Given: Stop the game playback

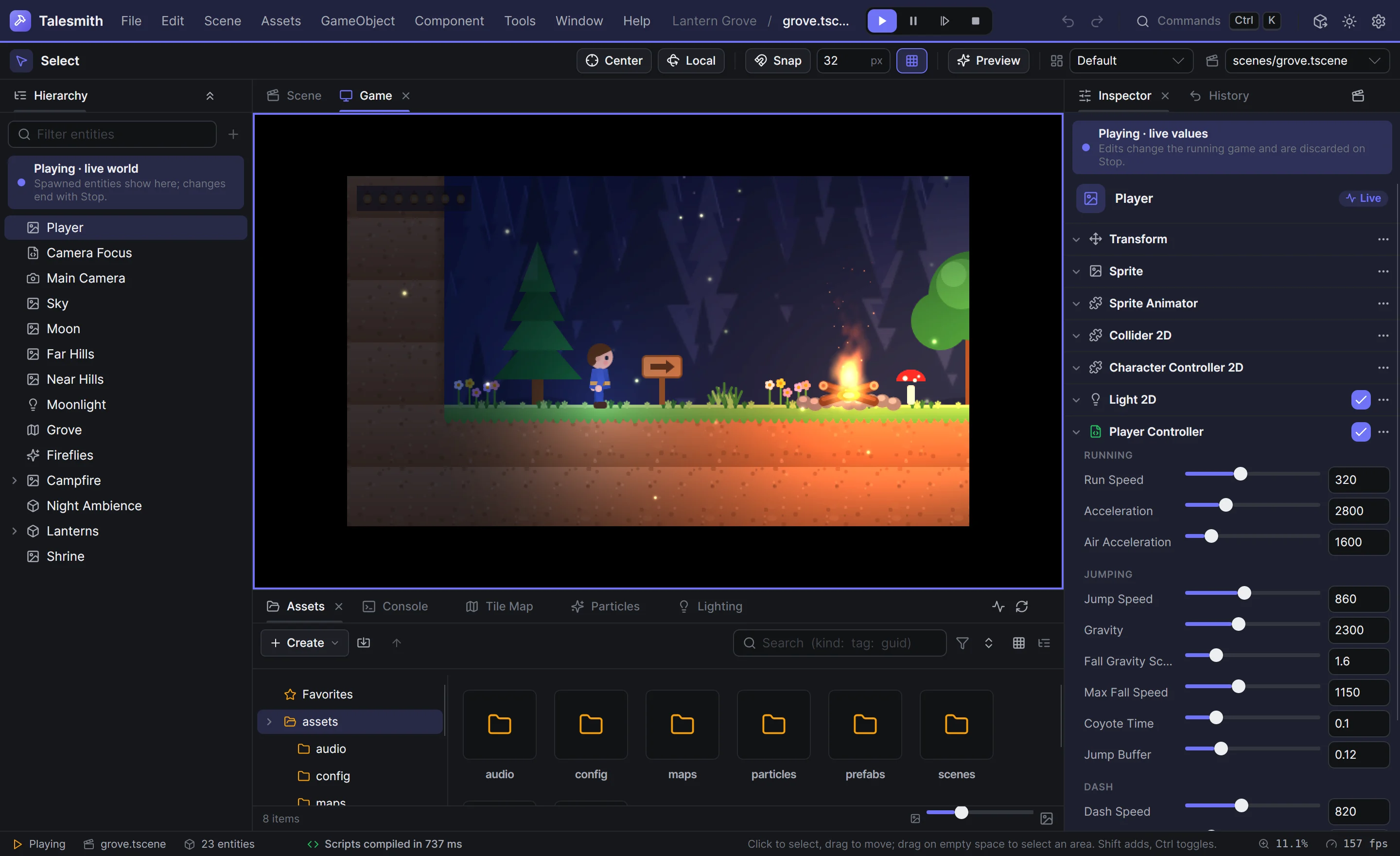Looking at the screenshot, I should (976, 21).
